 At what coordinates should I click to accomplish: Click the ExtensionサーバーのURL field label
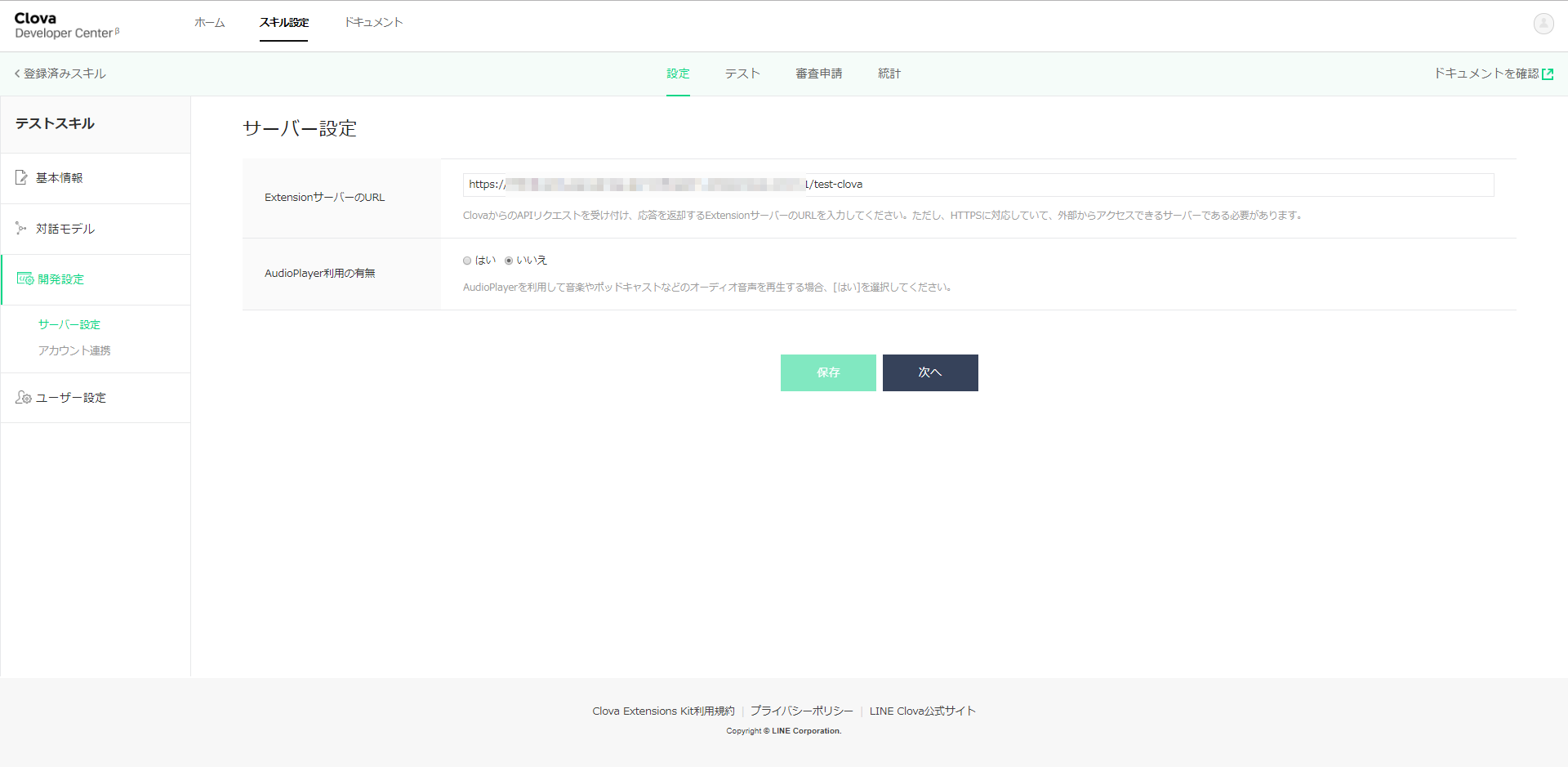point(325,198)
